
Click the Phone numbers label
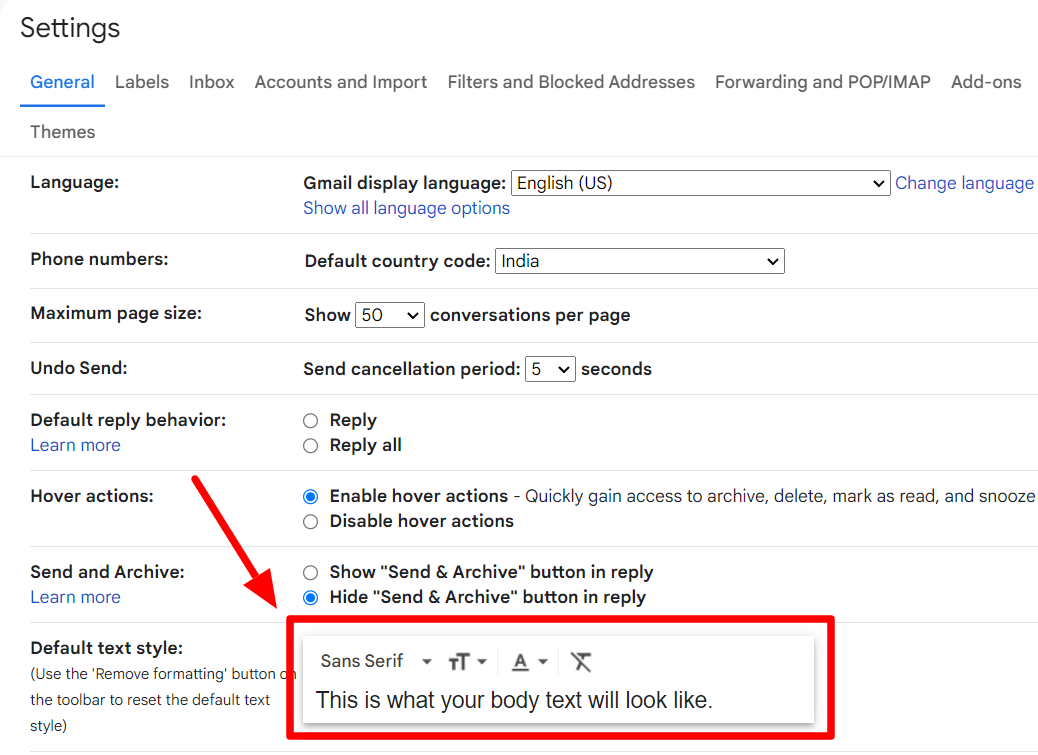[99, 259]
